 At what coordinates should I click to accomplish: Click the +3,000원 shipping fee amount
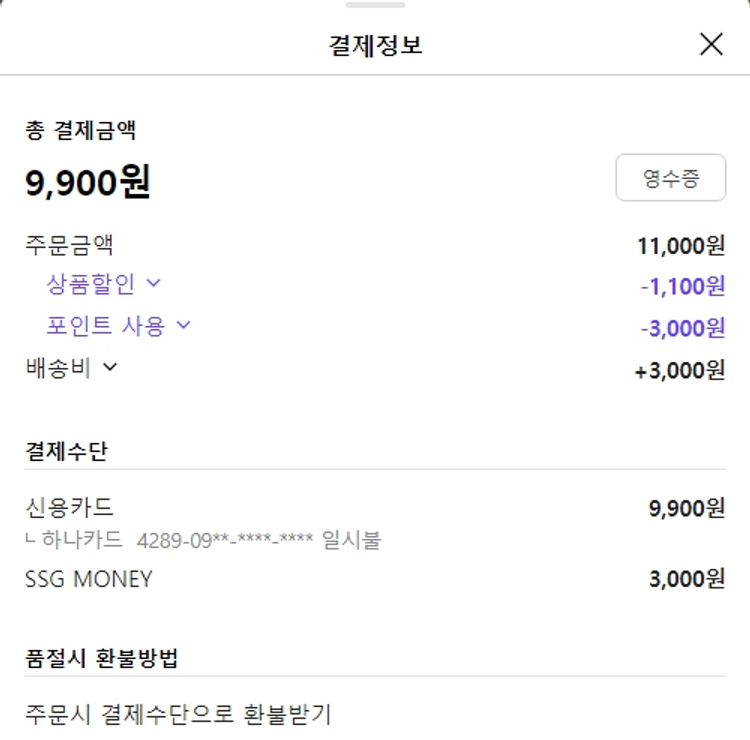point(679,370)
